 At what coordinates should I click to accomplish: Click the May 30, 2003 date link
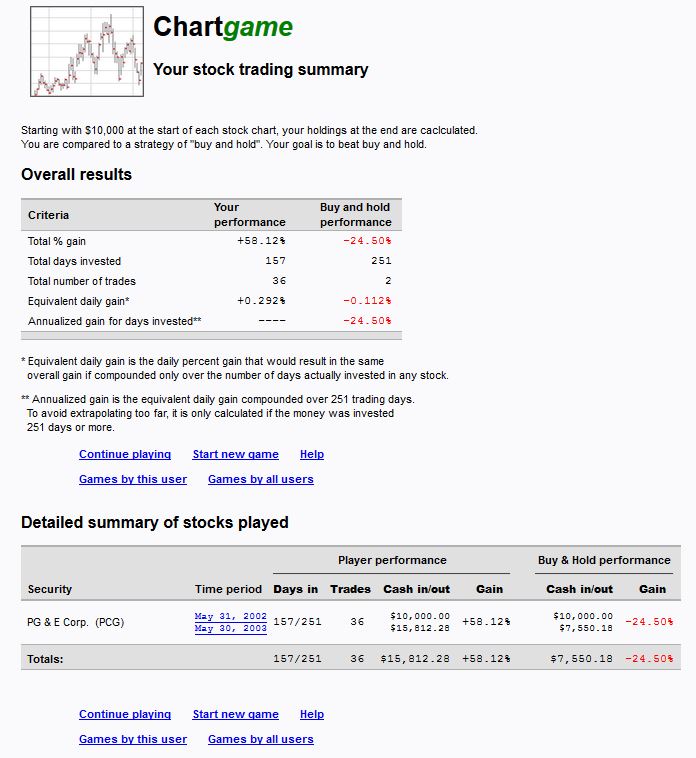[x=231, y=628]
